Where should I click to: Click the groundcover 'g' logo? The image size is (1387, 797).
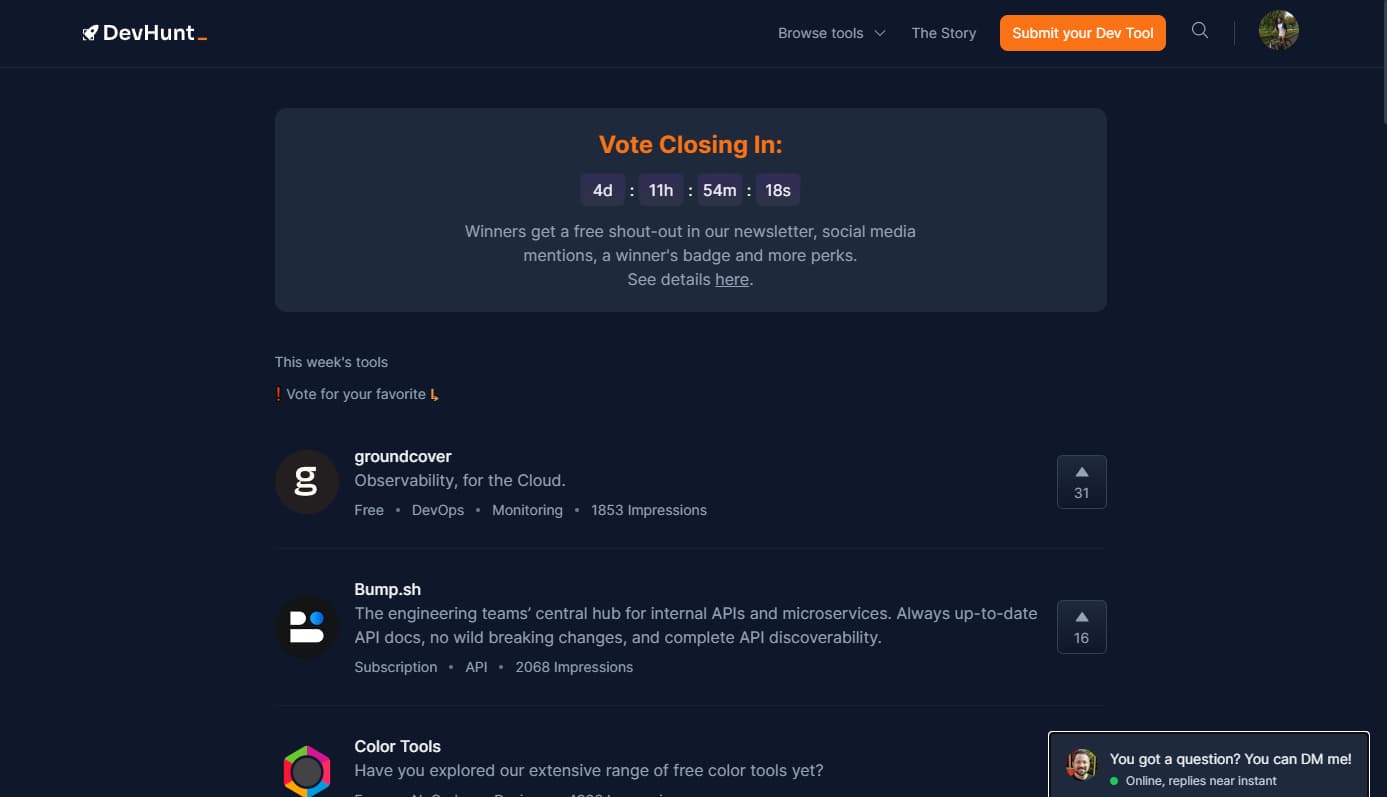click(x=306, y=481)
